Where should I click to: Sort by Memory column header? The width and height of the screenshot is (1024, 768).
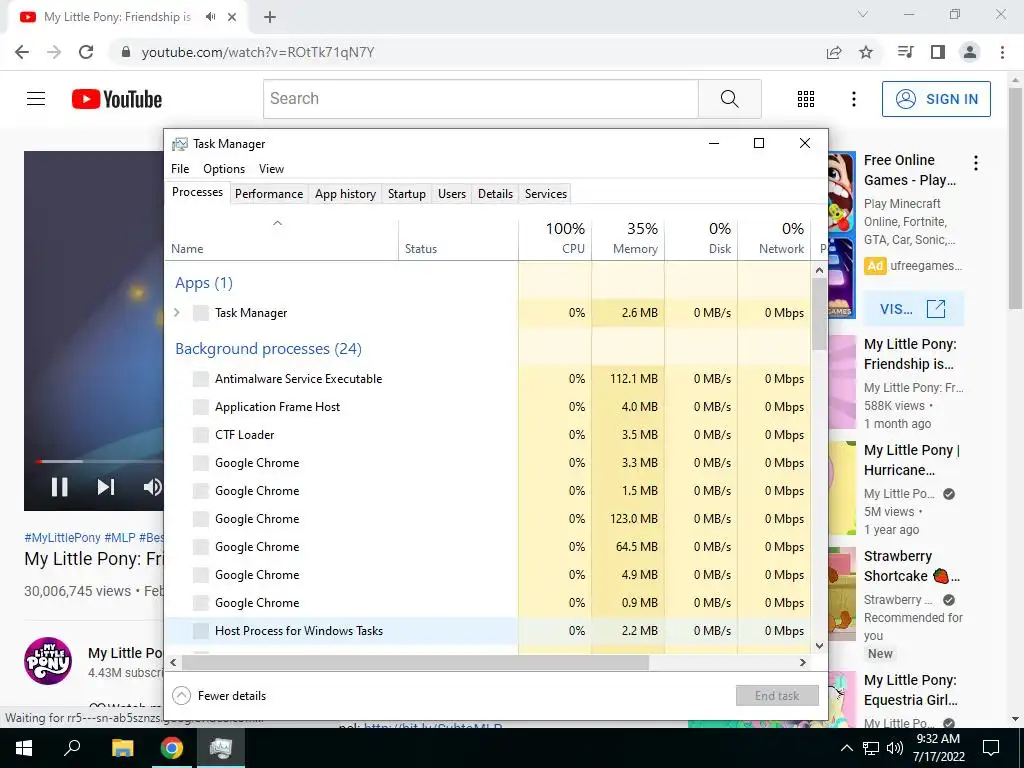pyautogui.click(x=628, y=238)
